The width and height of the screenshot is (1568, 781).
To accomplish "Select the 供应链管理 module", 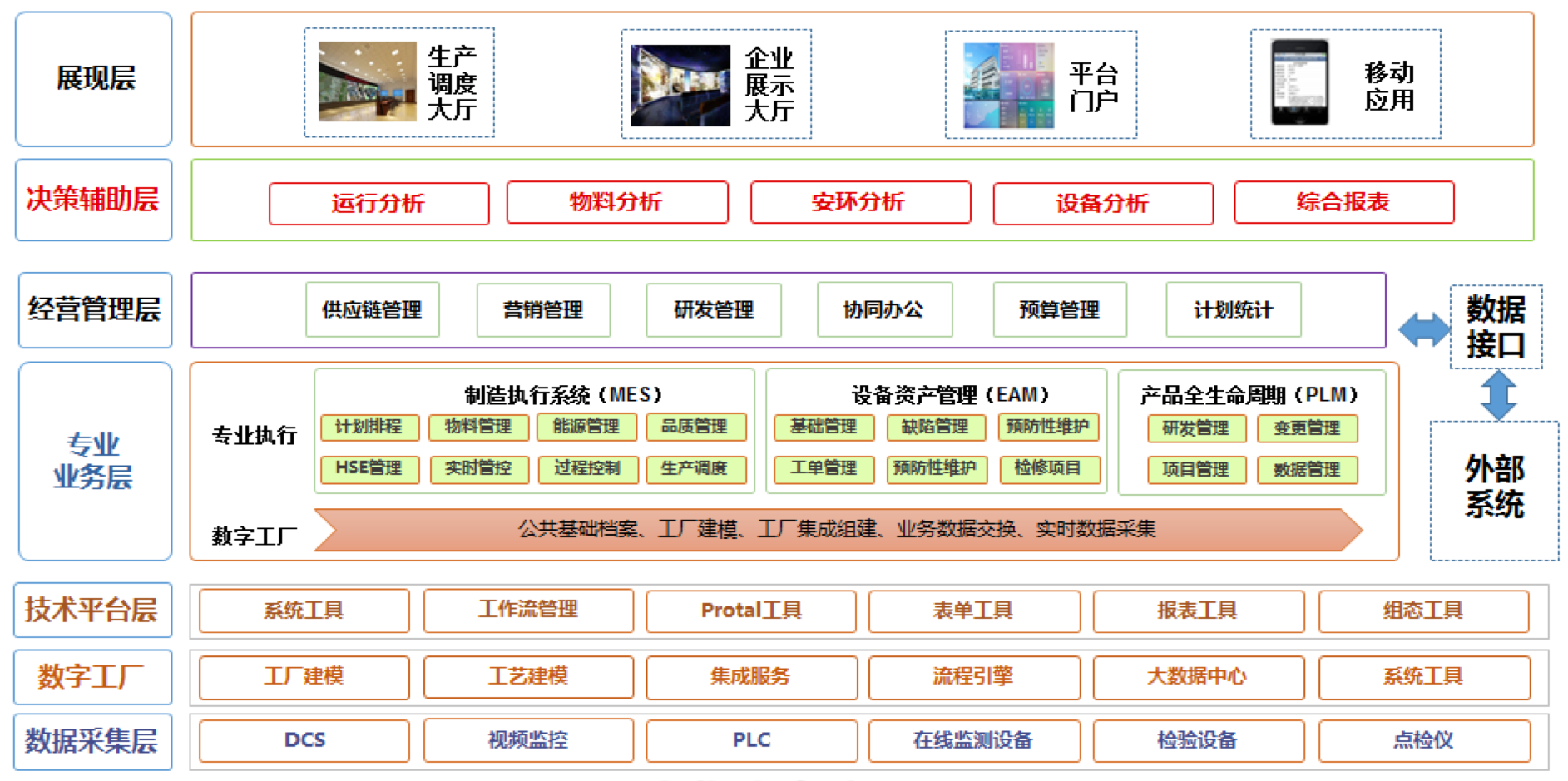I will click(373, 310).
